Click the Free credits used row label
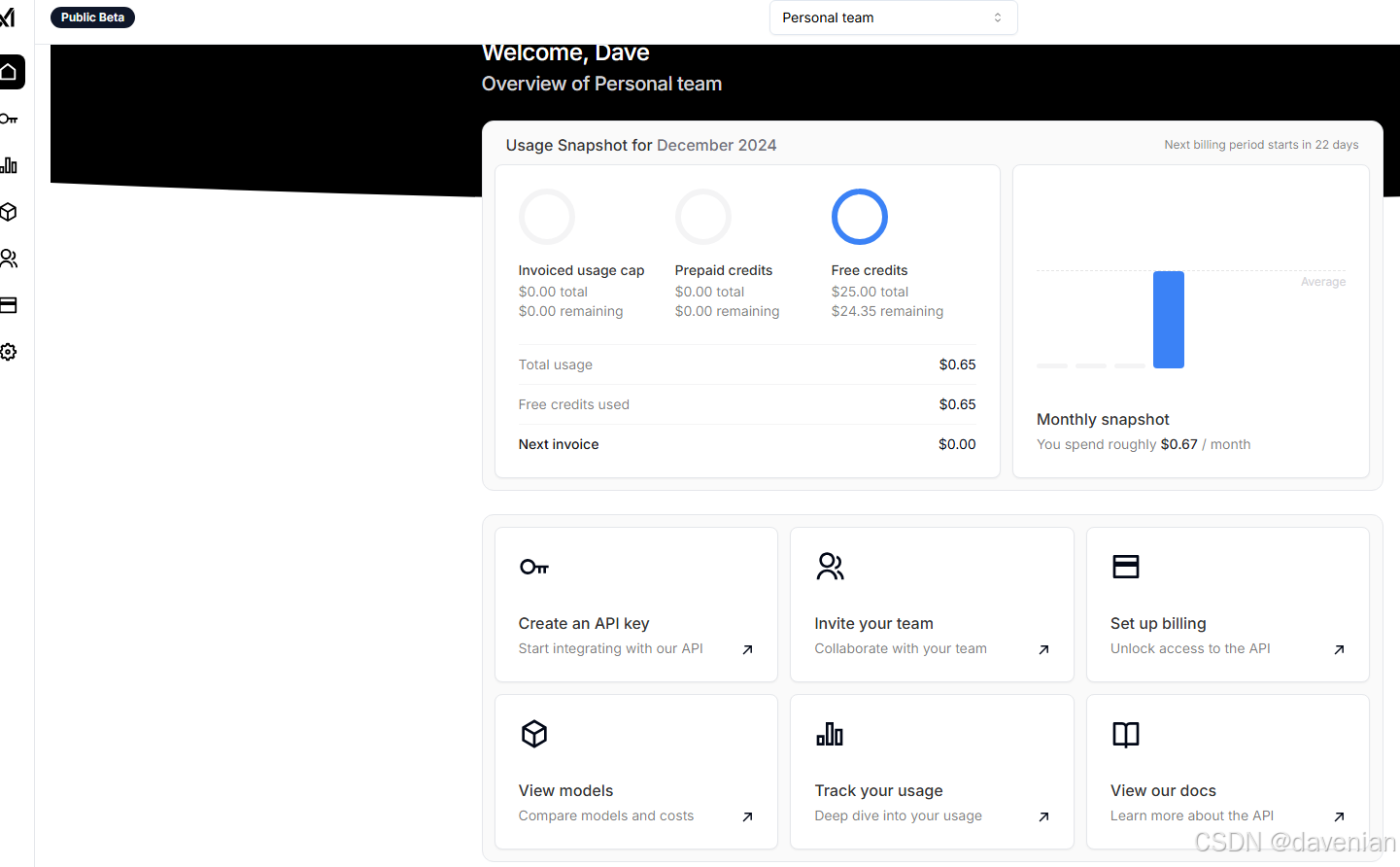 click(x=574, y=404)
